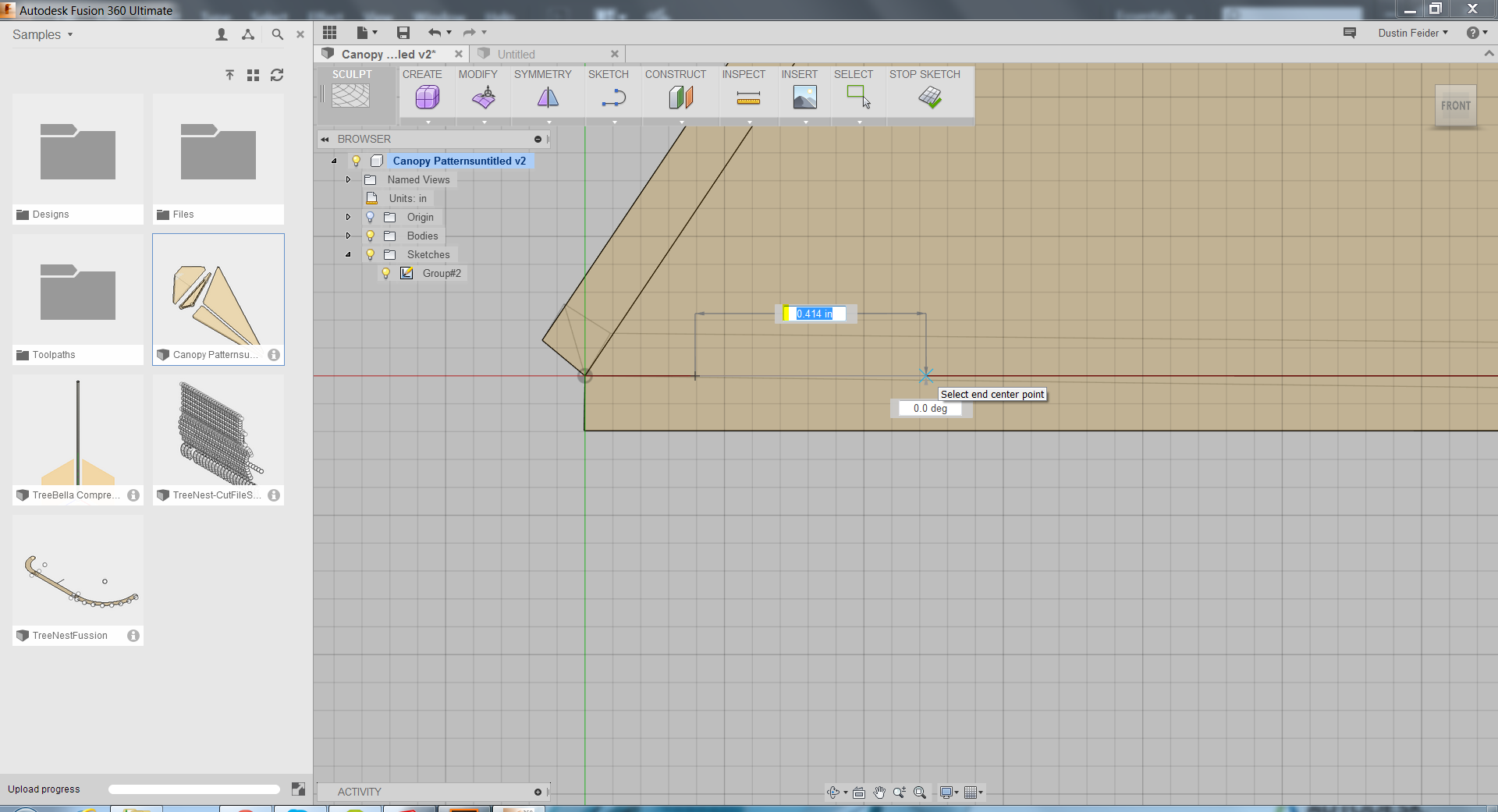Open the help question mark dropdown

[x=1477, y=33]
